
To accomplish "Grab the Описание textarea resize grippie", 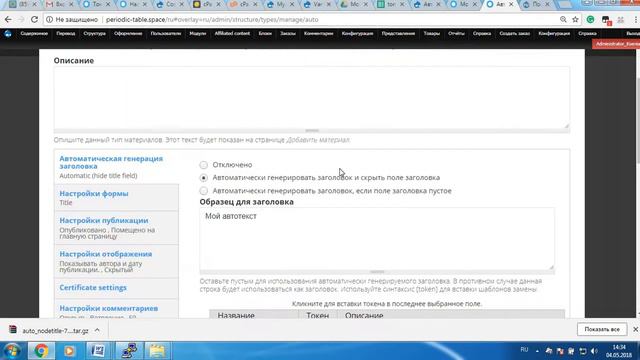I will tap(312, 131).
